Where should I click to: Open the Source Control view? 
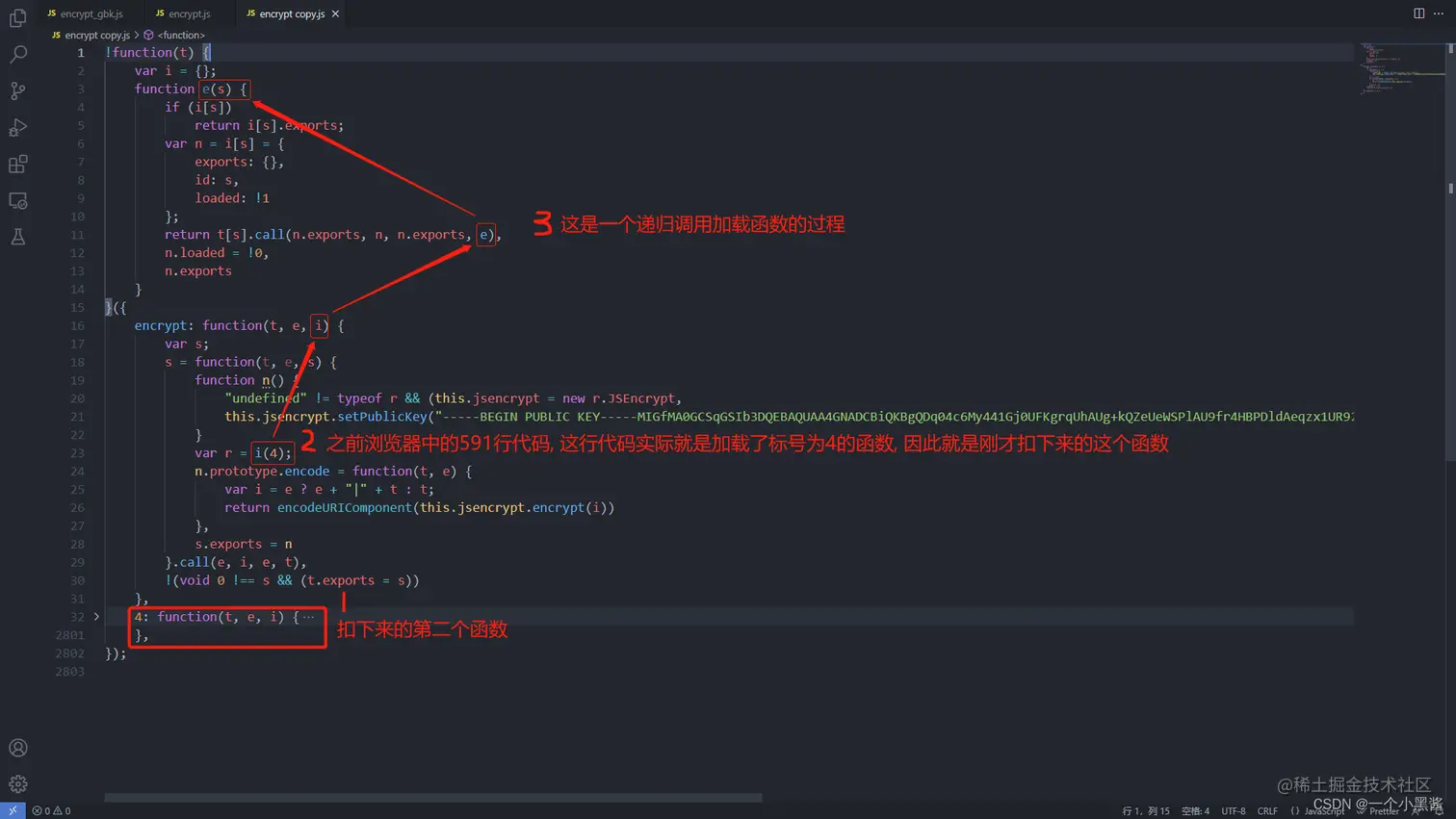17,91
